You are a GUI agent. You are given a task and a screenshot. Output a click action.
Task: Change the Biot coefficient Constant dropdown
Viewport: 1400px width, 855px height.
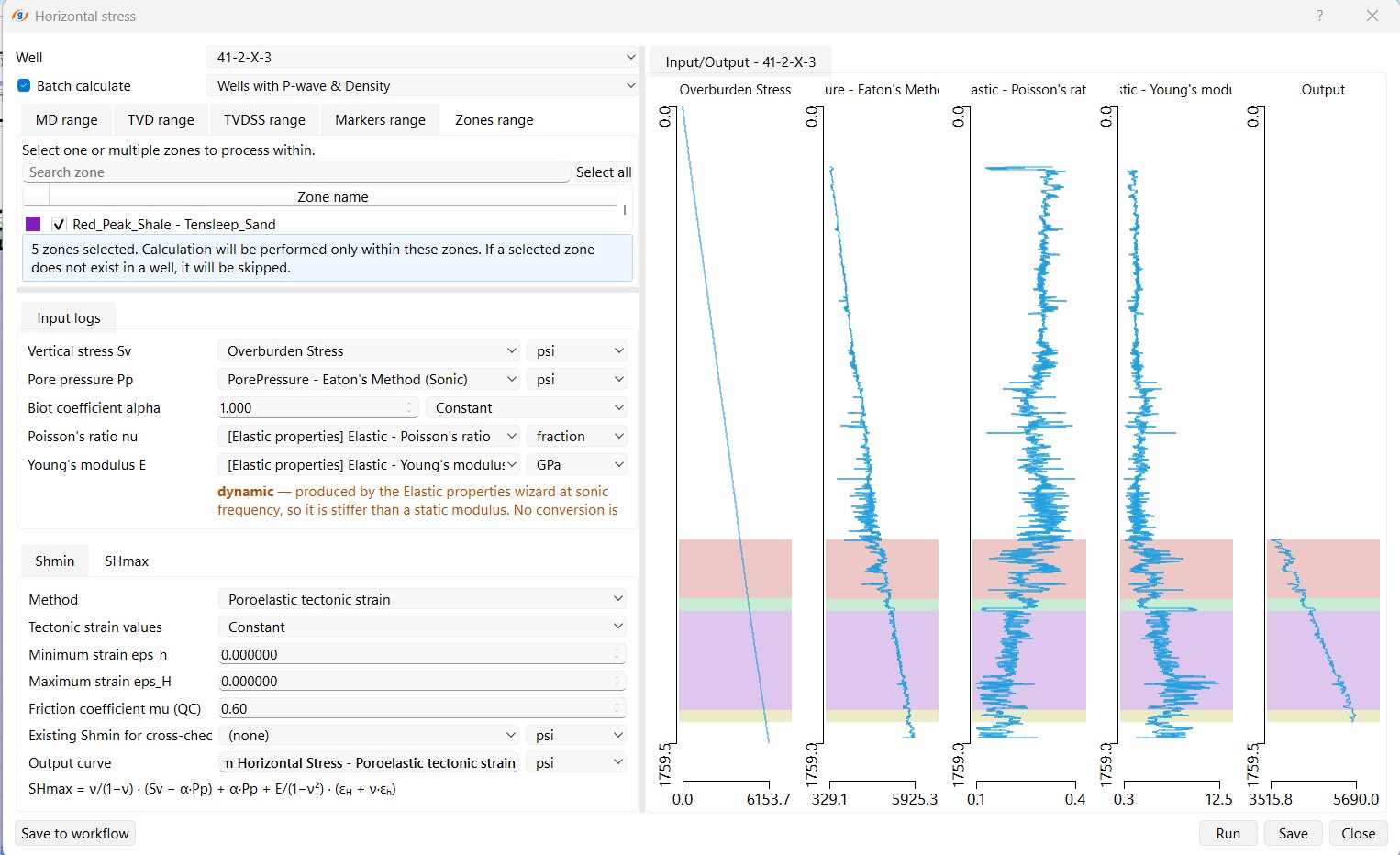[x=527, y=408]
